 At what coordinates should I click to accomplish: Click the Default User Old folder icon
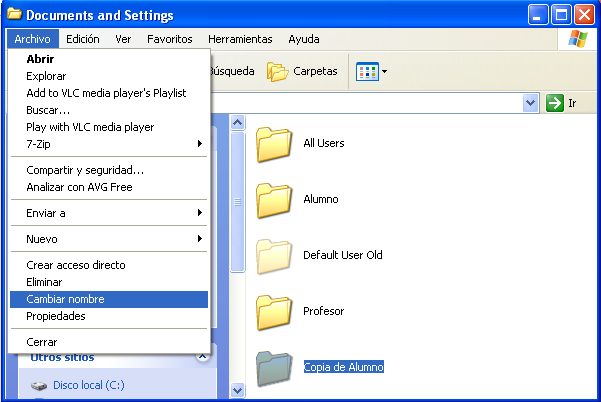point(273,255)
